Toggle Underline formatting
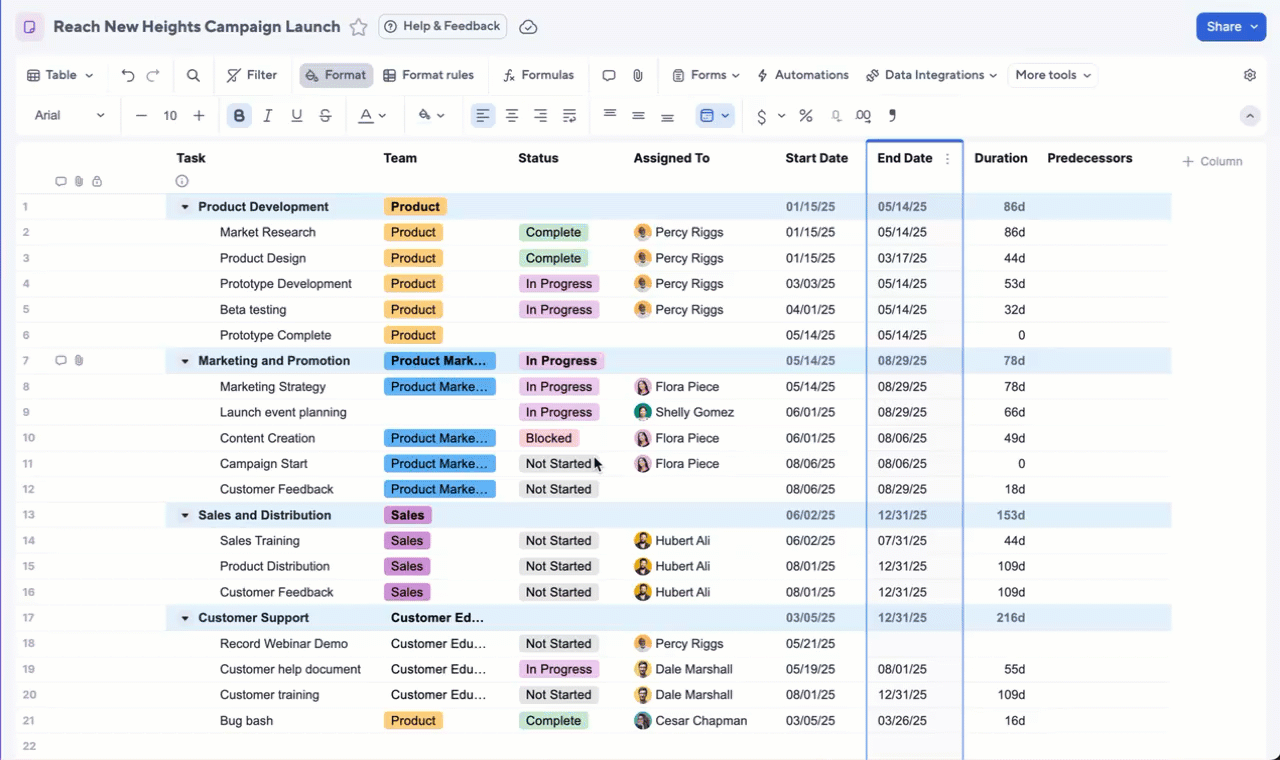The height and width of the screenshot is (760, 1280). [x=296, y=115]
